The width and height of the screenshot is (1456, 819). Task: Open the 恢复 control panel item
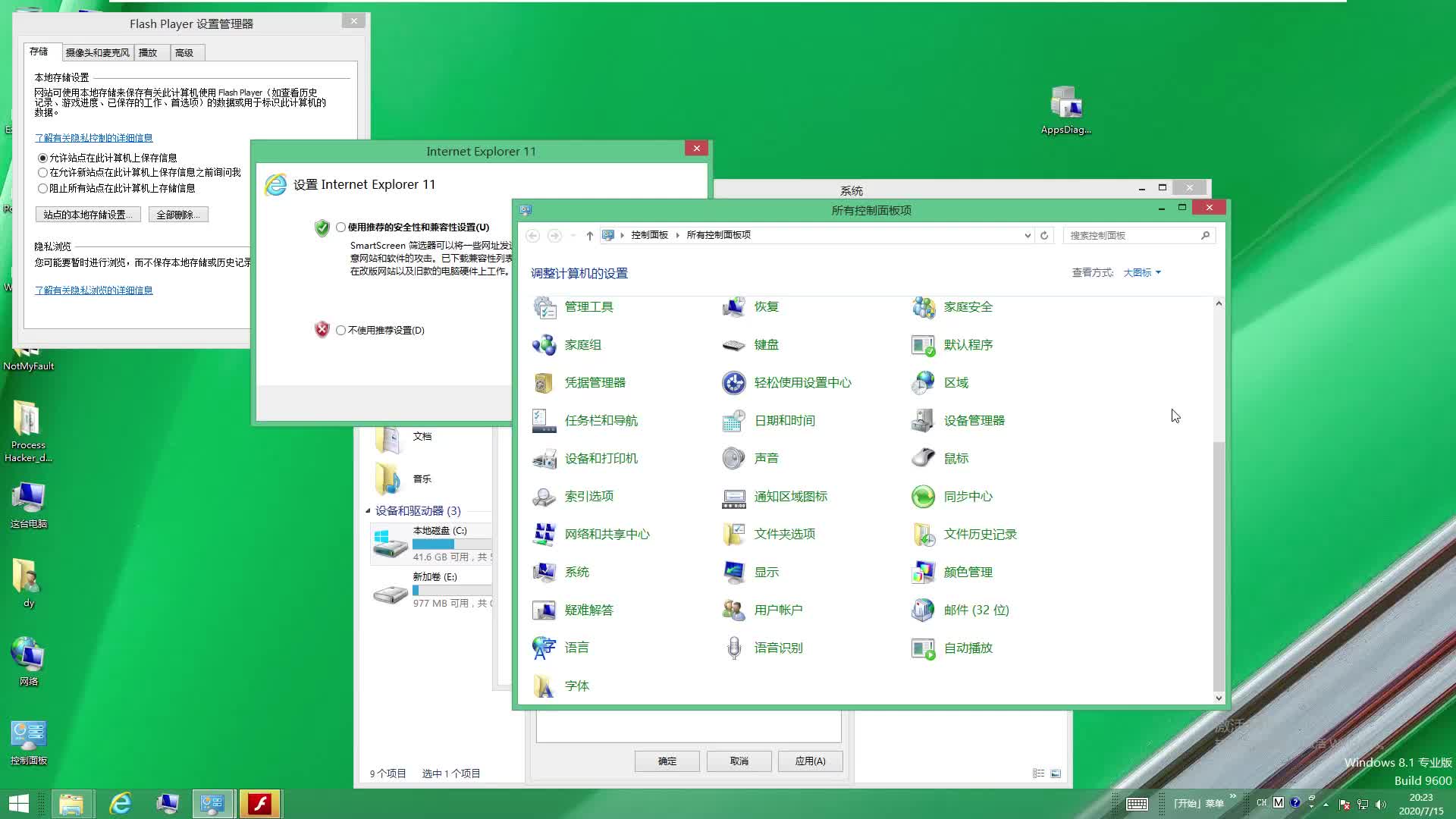coord(750,307)
